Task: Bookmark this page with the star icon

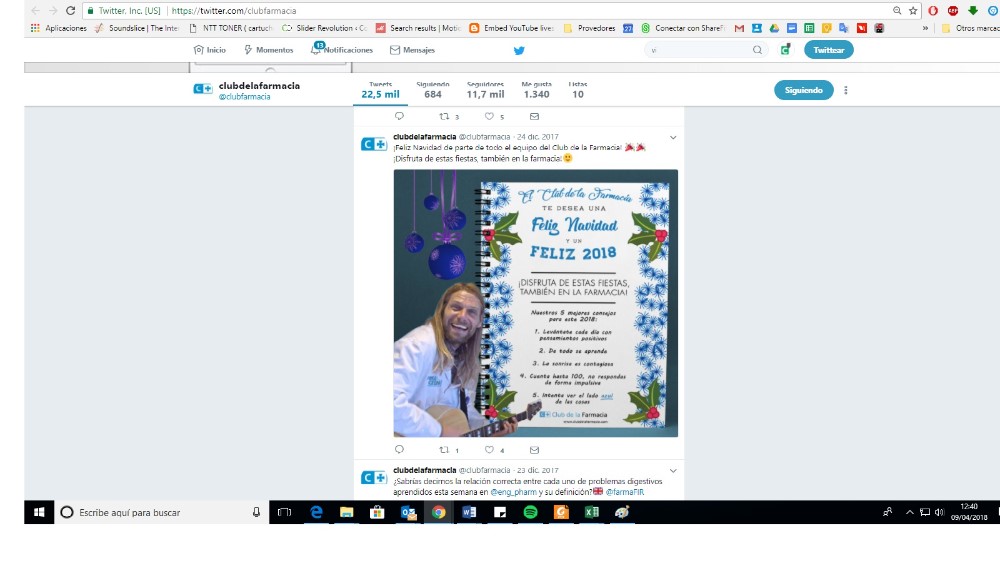Action: 913,11
